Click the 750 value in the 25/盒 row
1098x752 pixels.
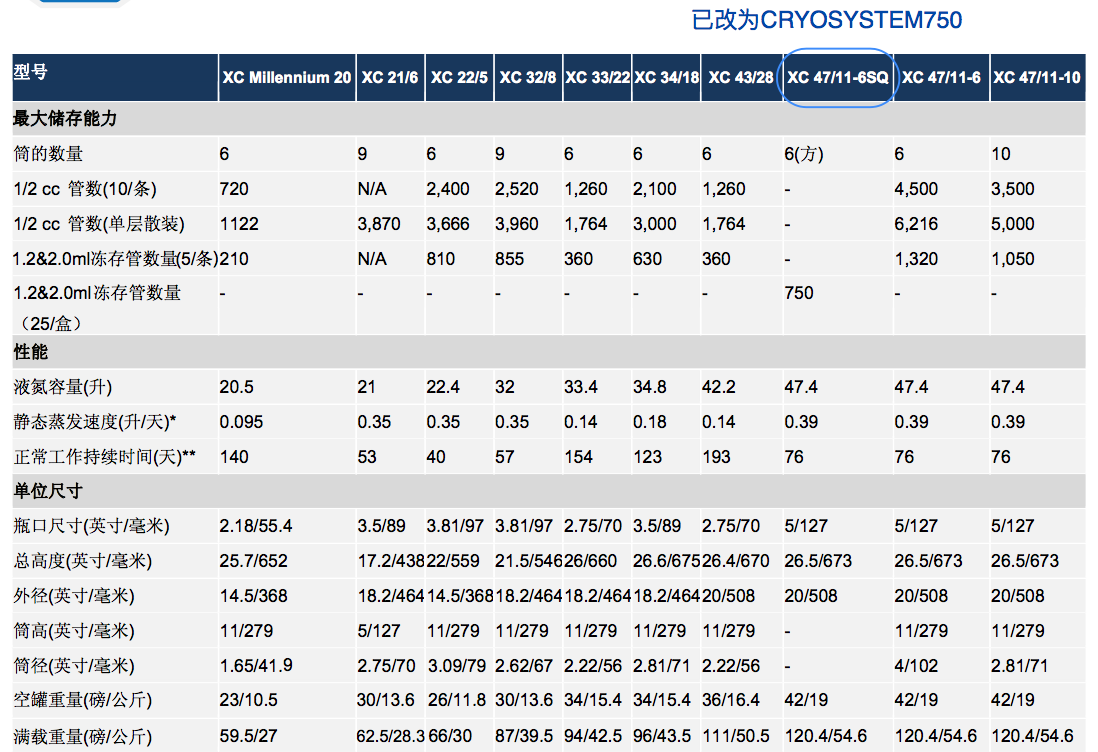click(799, 293)
